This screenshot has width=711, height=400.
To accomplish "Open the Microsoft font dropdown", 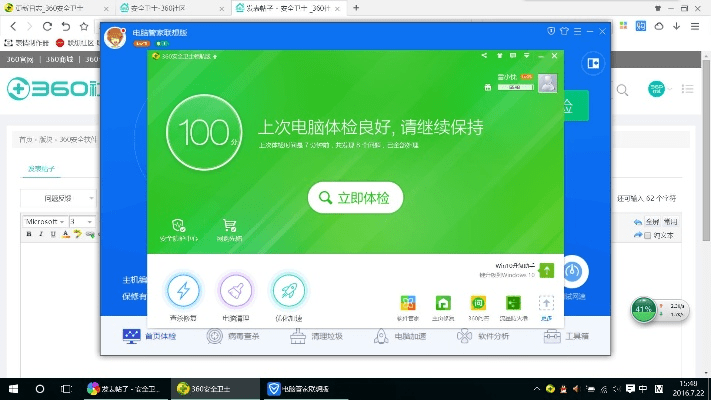I will (45, 221).
